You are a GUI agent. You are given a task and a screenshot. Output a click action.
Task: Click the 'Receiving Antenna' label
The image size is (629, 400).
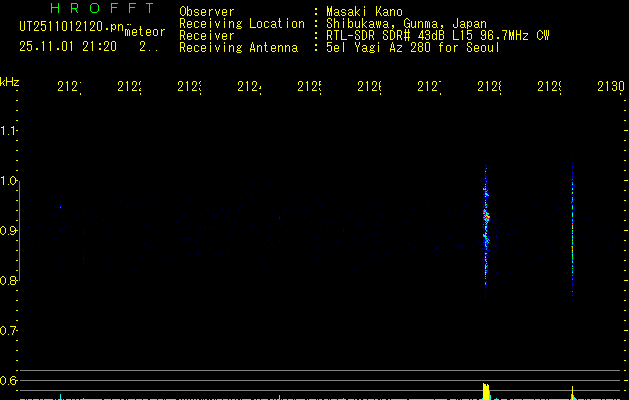tap(238, 48)
